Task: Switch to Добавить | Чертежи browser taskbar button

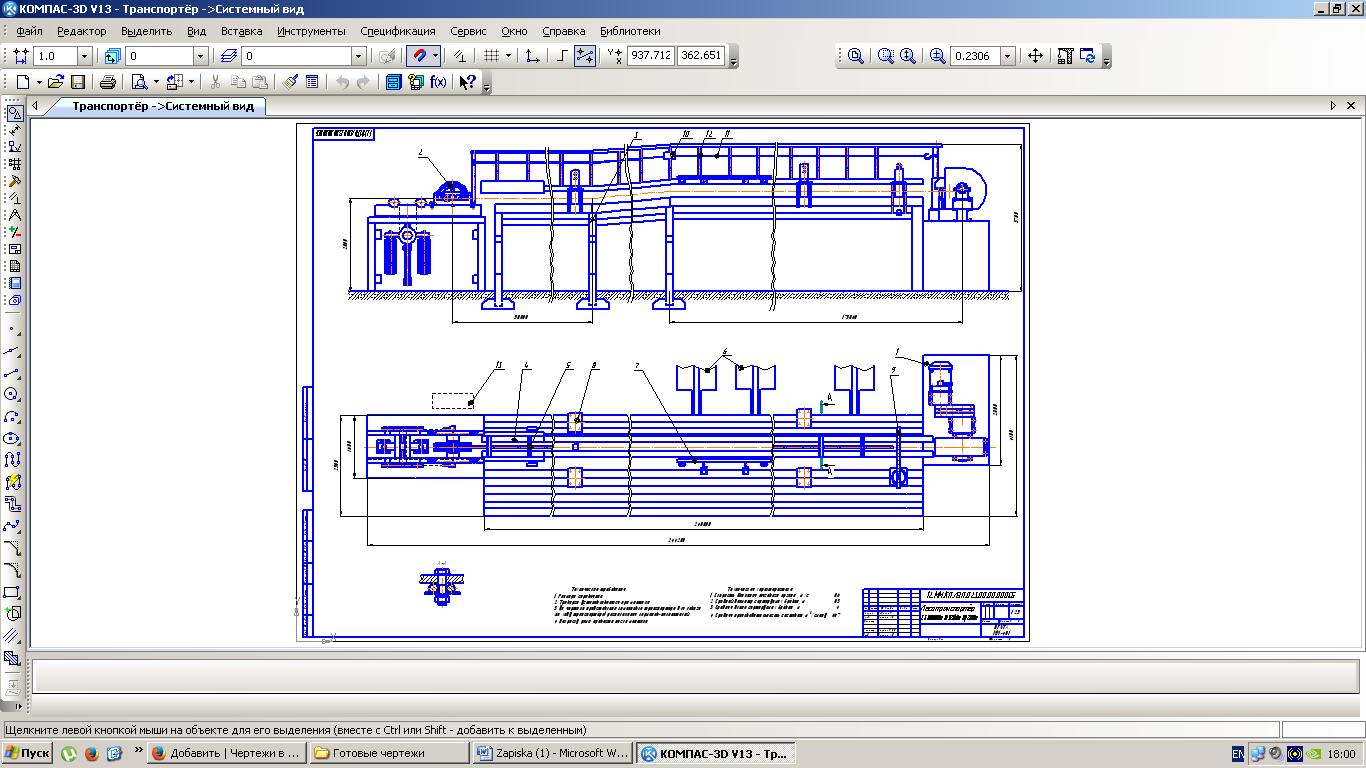Action: pyautogui.click(x=226, y=753)
